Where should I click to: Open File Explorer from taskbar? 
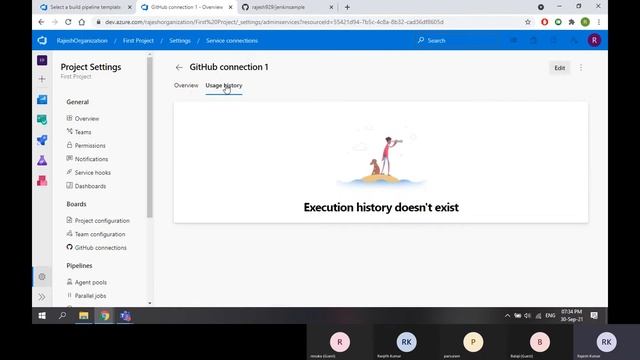[84, 316]
